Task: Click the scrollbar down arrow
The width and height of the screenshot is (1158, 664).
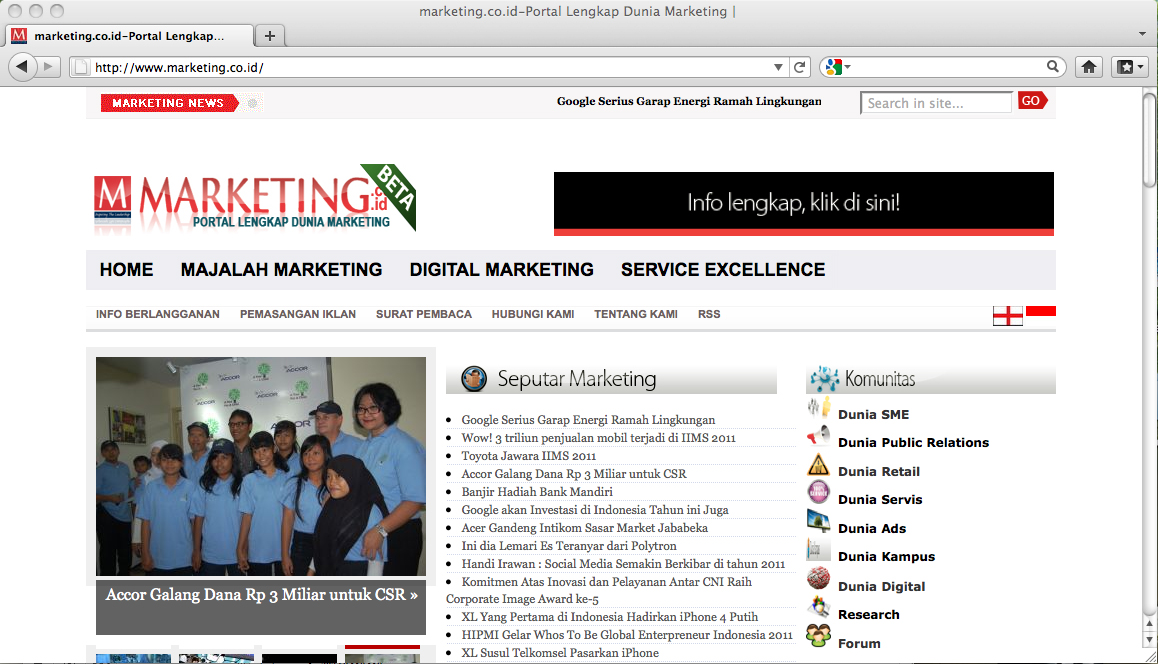Action: 1149,639
